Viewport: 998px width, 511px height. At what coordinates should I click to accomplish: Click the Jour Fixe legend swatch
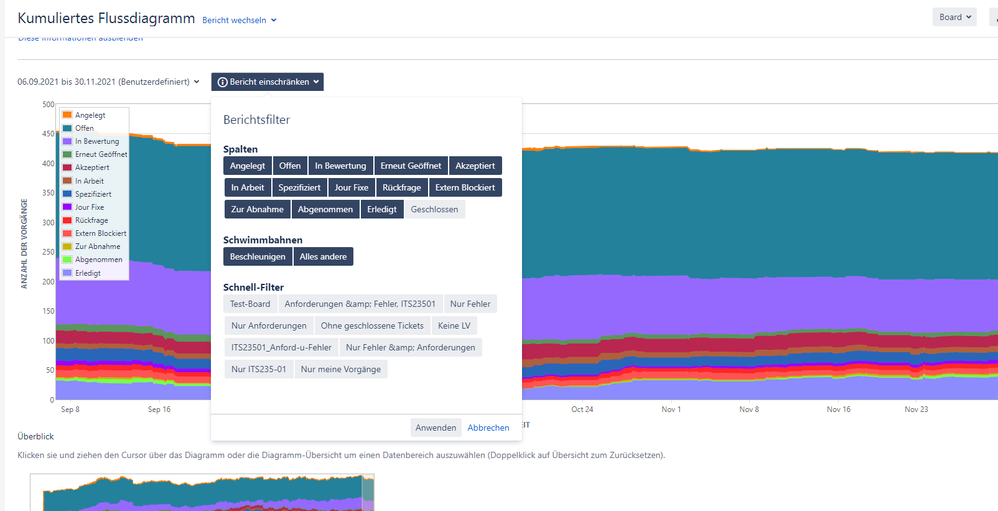[x=67, y=207]
